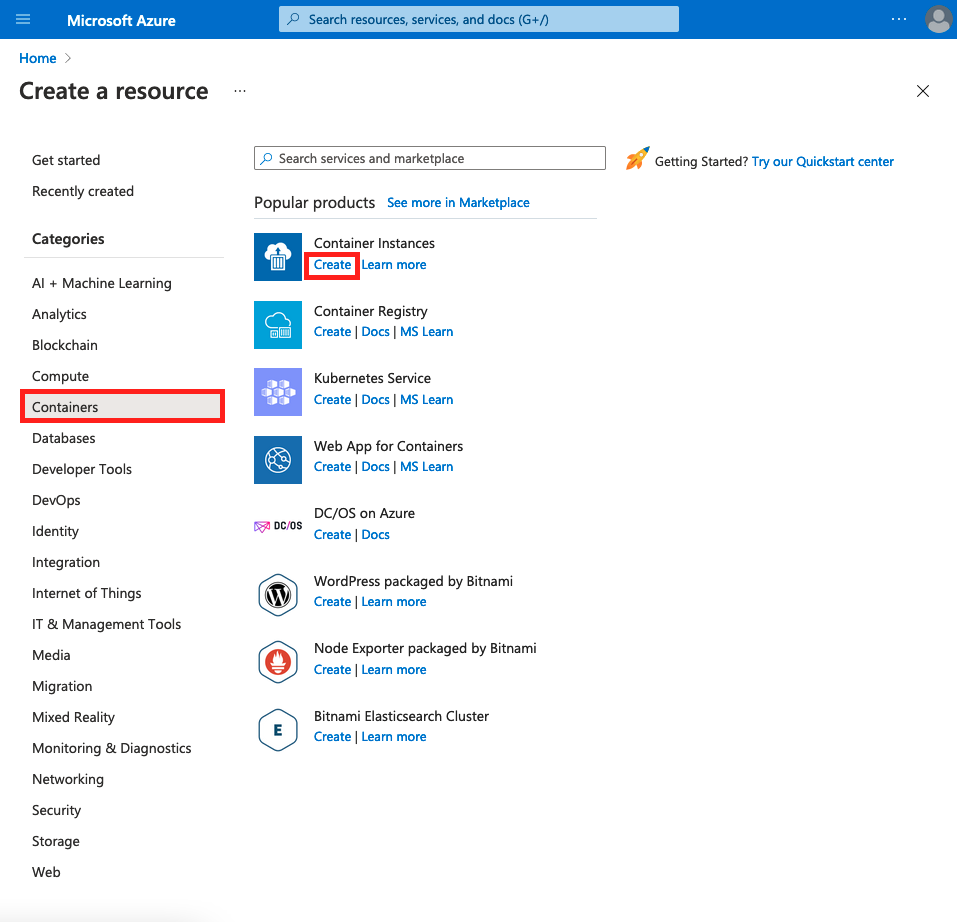Select the Monitoring & Diagnostics category
Screen dimensions: 957x922
(112, 748)
